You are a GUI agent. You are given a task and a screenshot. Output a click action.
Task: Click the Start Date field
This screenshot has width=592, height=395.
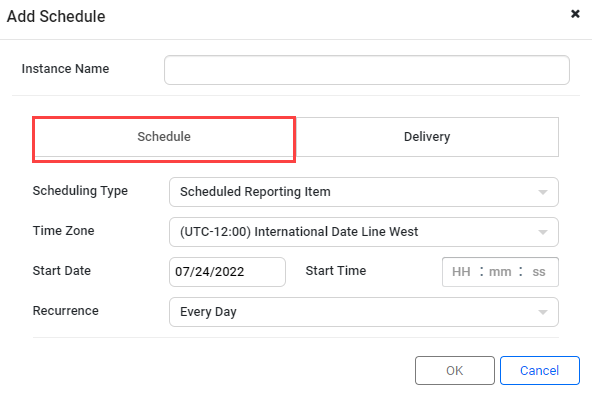point(227,272)
